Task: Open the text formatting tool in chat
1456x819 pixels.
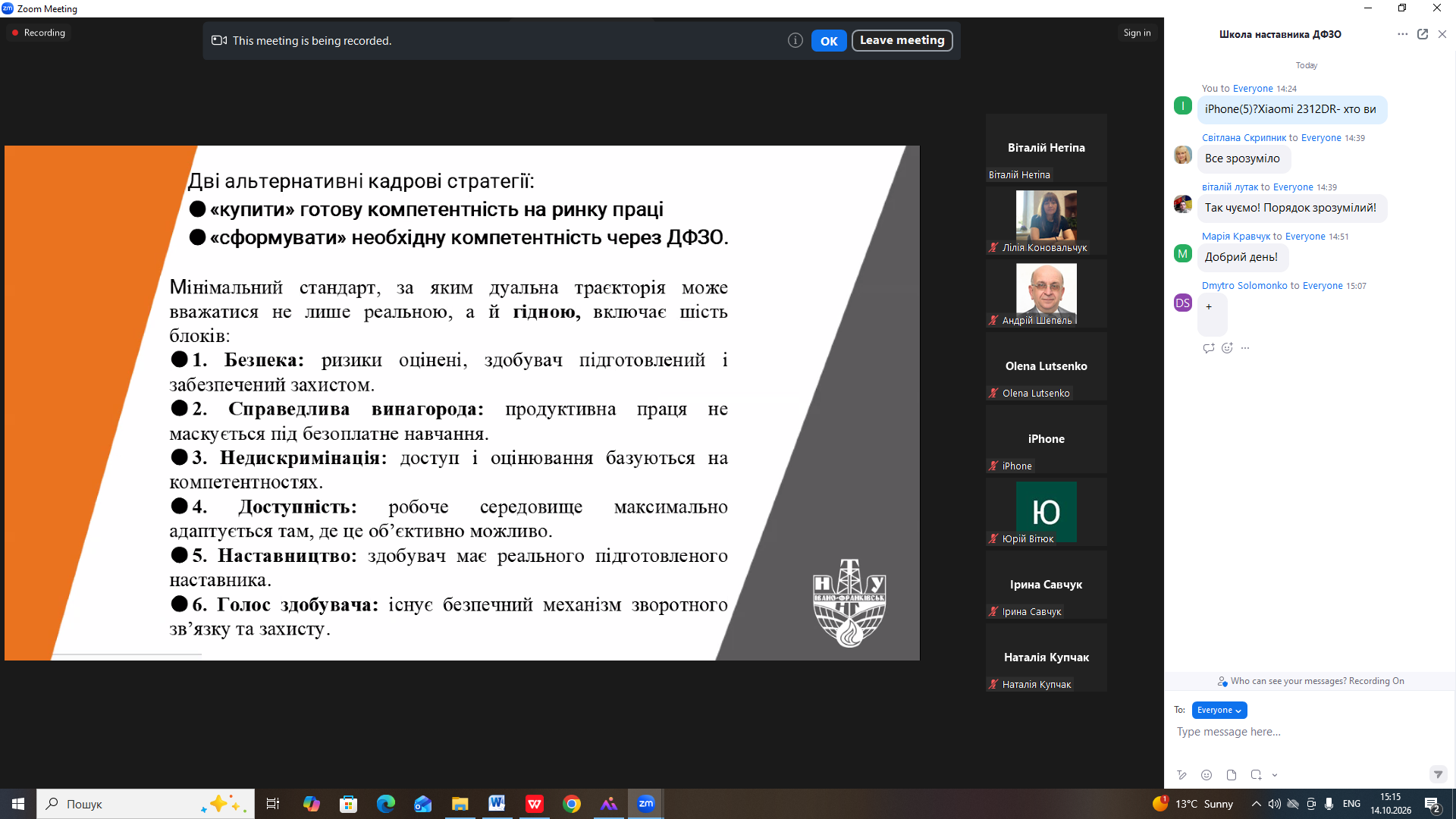Action: pos(1181,775)
